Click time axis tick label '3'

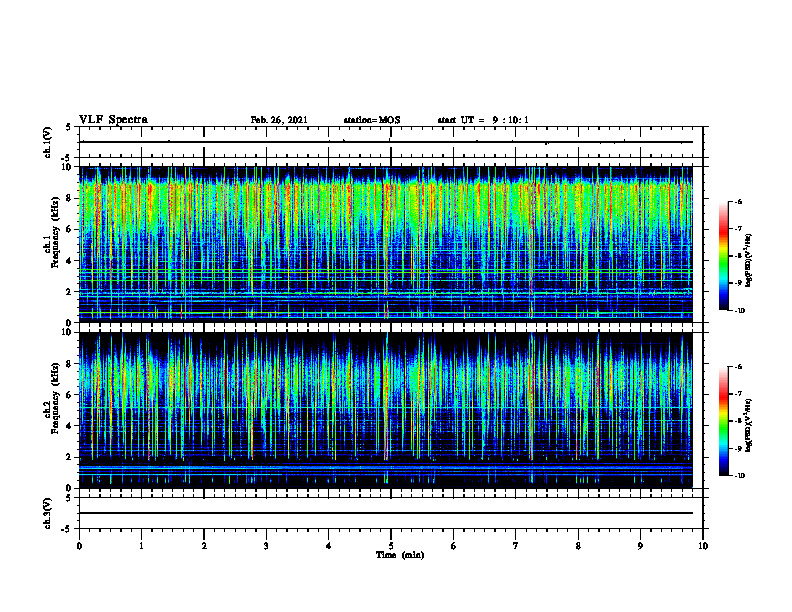pyautogui.click(x=266, y=546)
